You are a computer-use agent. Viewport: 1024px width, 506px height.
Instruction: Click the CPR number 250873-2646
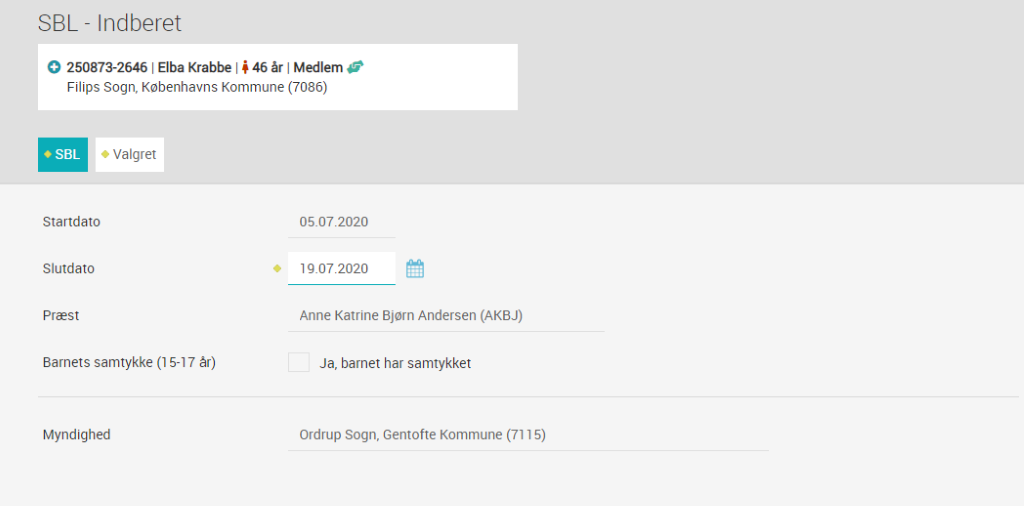click(107, 67)
